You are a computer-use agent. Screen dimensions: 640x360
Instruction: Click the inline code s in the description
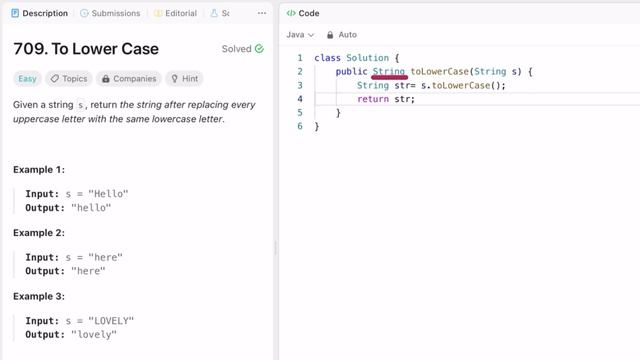(80, 105)
